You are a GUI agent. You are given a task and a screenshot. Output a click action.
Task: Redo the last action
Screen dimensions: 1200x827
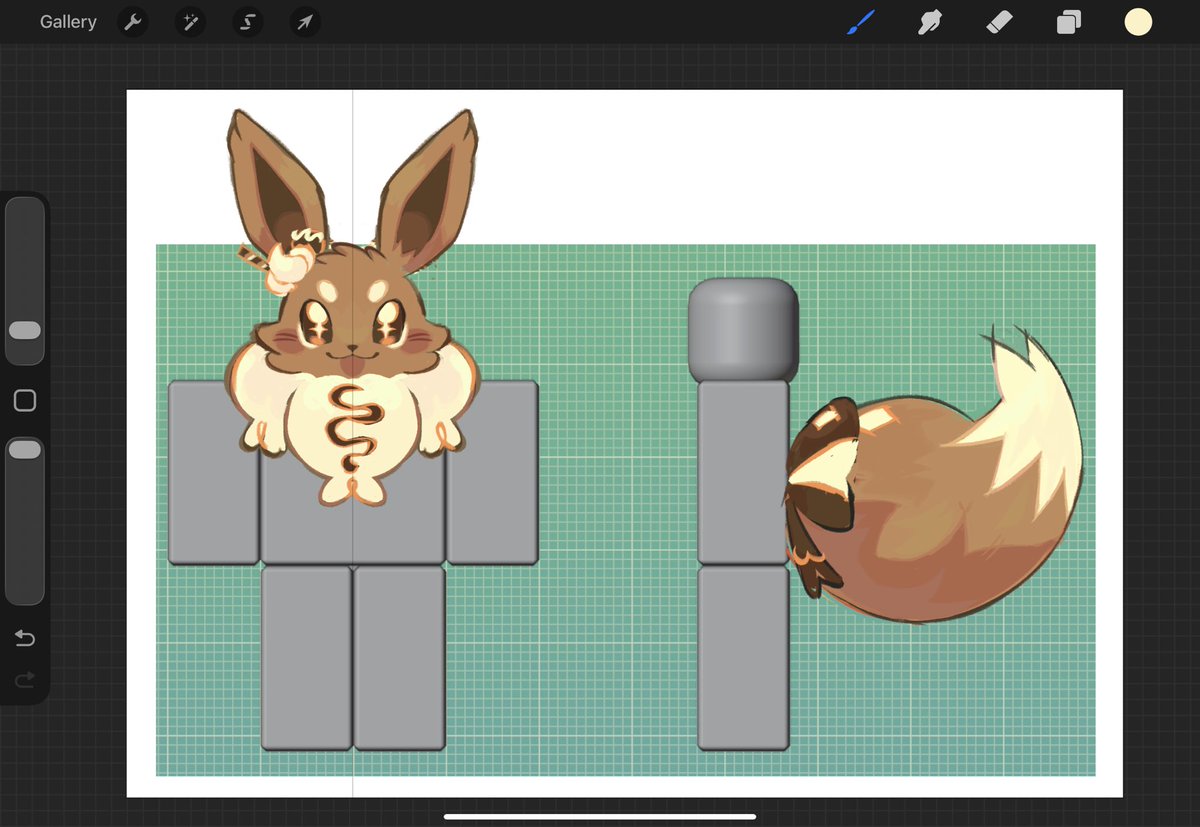click(25, 680)
